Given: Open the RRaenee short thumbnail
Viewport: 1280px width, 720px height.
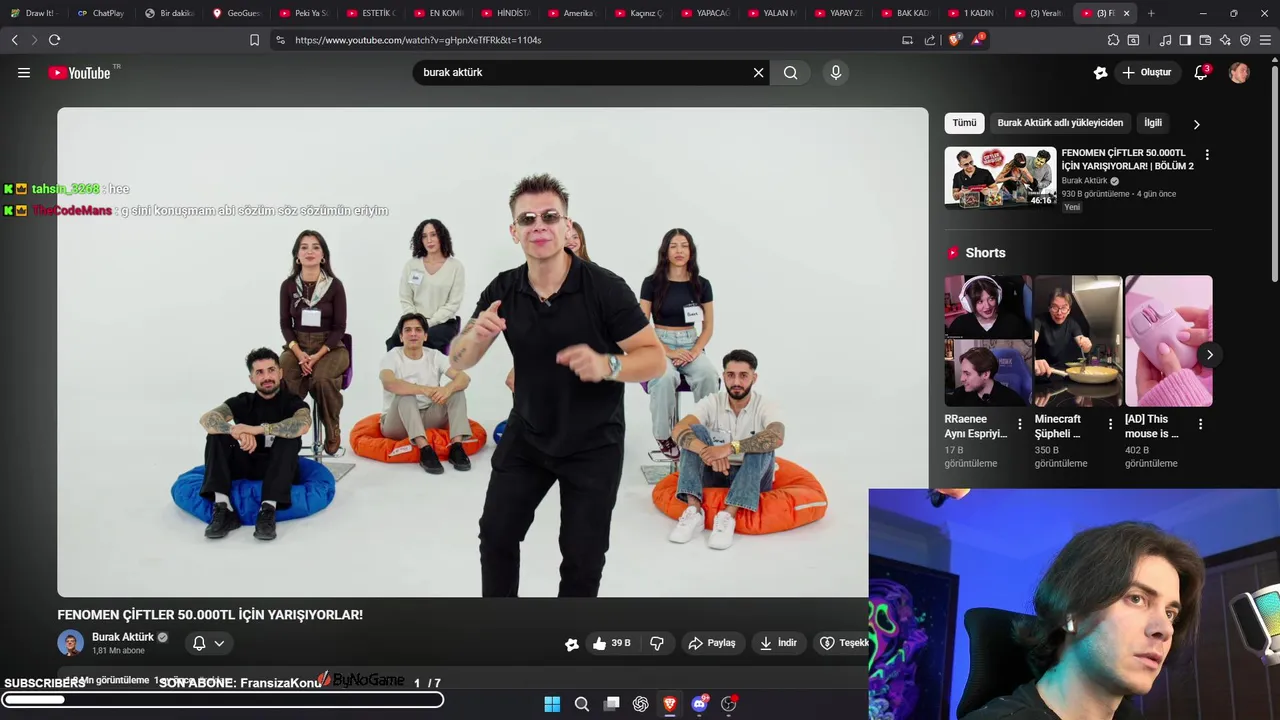Looking at the screenshot, I should click(988, 341).
